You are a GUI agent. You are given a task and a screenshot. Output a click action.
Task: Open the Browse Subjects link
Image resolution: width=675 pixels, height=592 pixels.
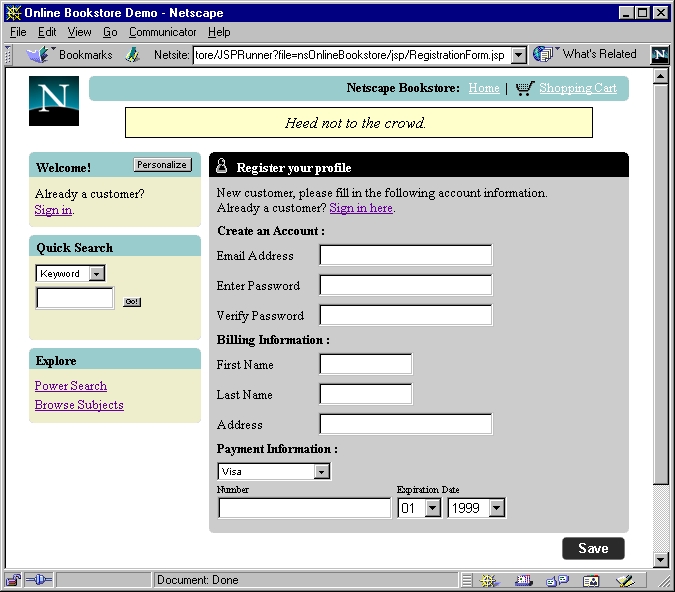pos(79,405)
